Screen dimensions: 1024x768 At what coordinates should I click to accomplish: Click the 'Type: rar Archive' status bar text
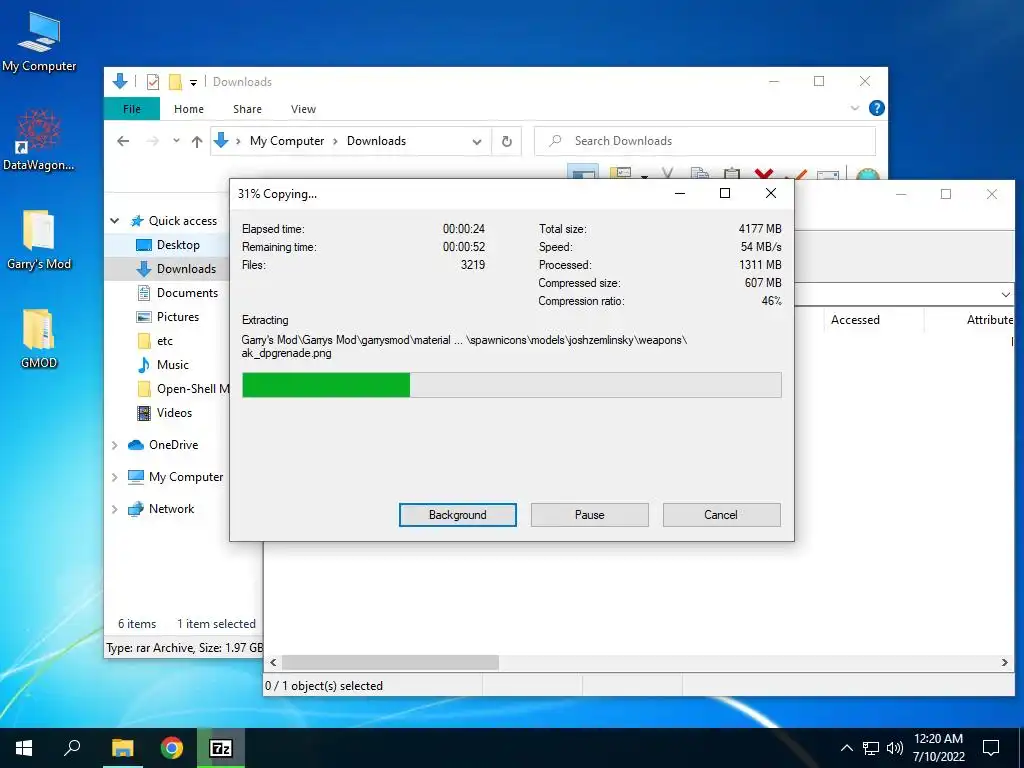(184, 648)
